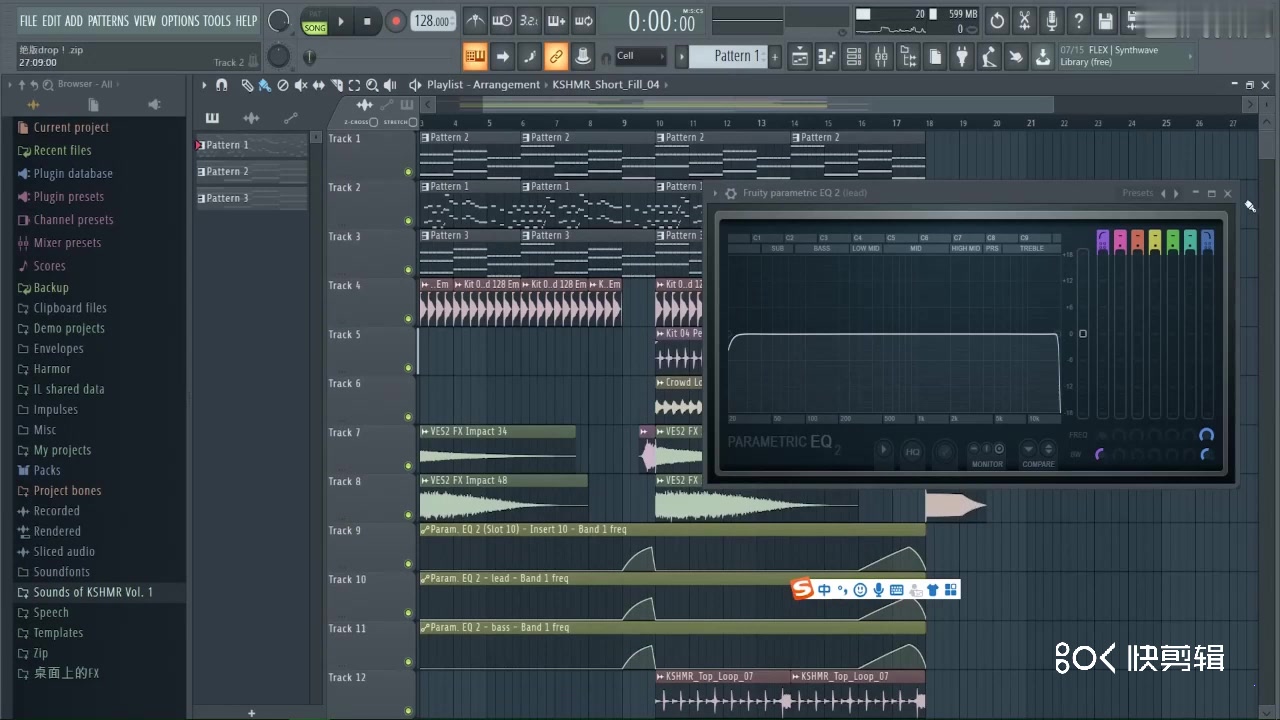Click the tempo 128.000 field
Screen dimensions: 1280x720
coord(432,21)
